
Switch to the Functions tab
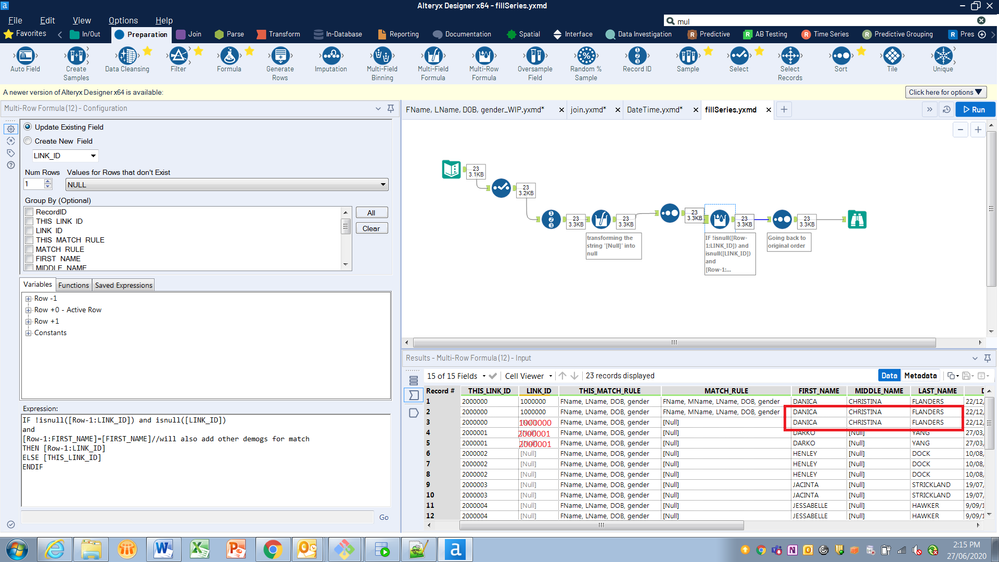(73, 285)
